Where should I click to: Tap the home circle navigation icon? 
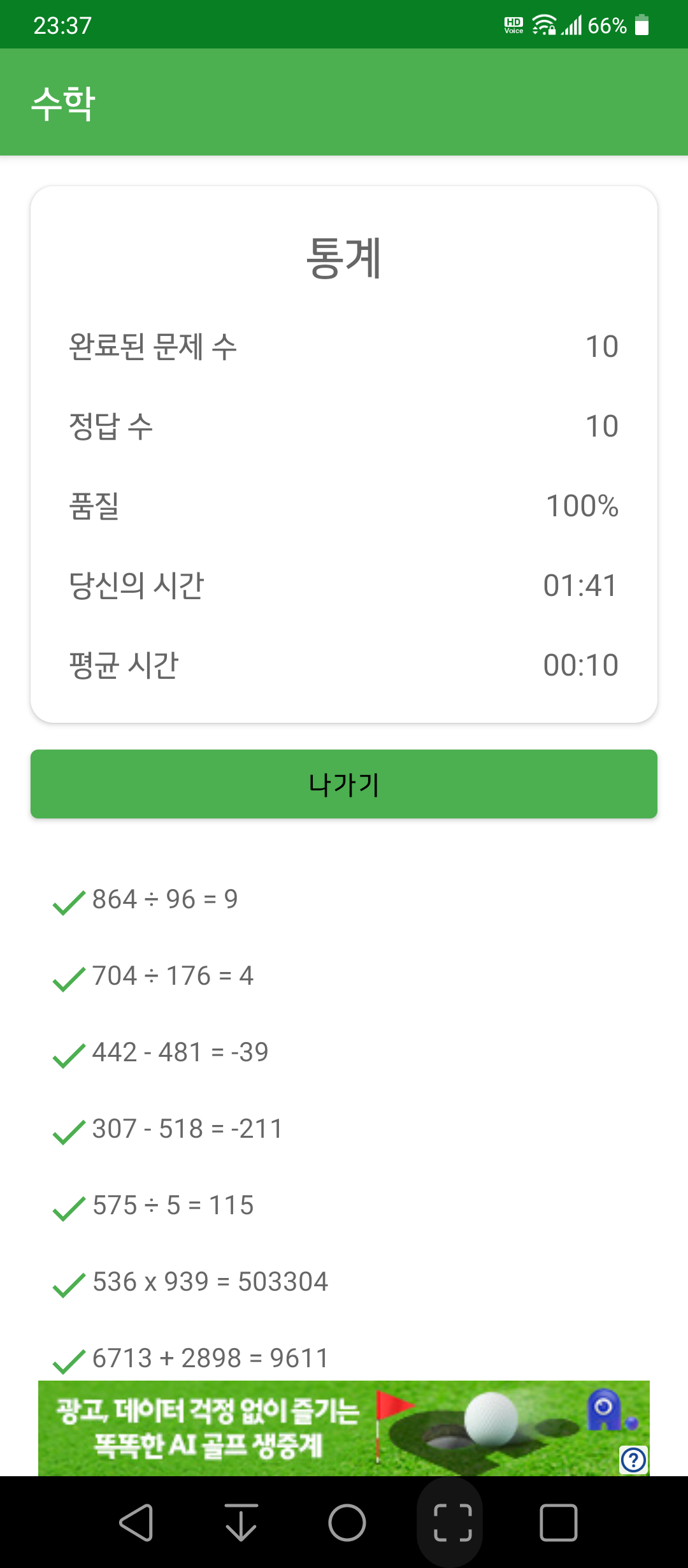(x=347, y=1523)
